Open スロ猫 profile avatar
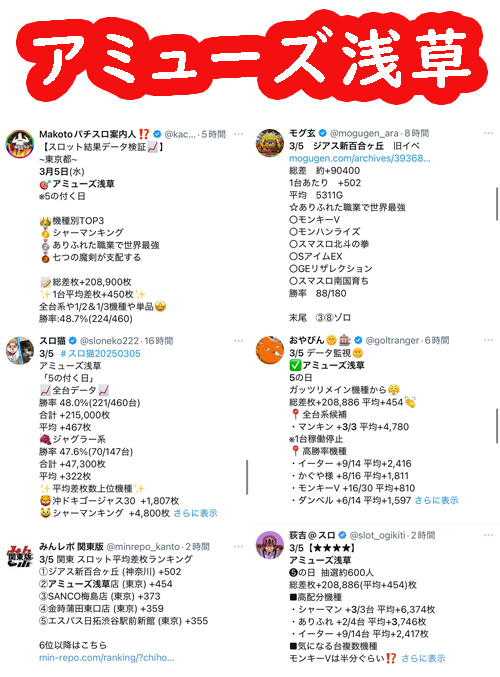The image size is (500, 677). (x=19, y=351)
